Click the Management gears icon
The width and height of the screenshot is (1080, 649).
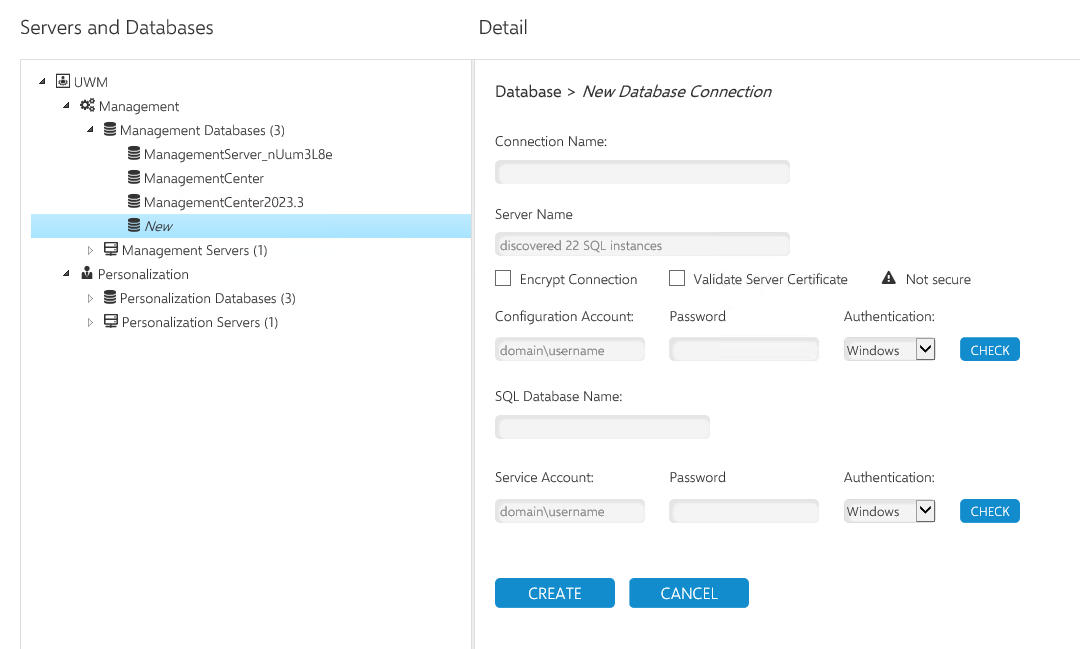pyautogui.click(x=87, y=106)
